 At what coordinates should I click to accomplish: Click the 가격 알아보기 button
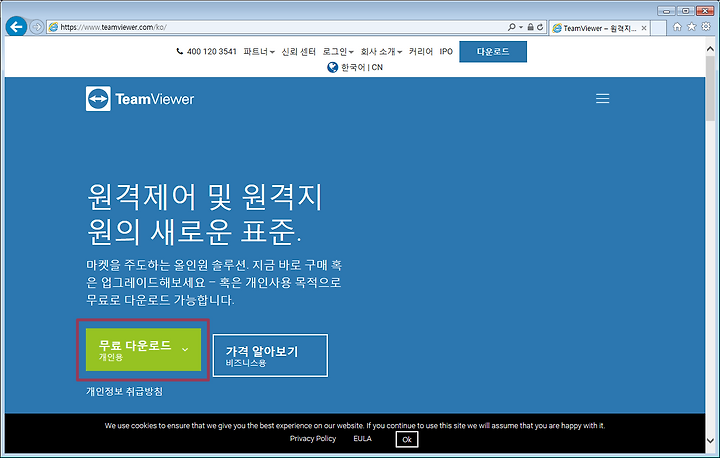point(270,356)
